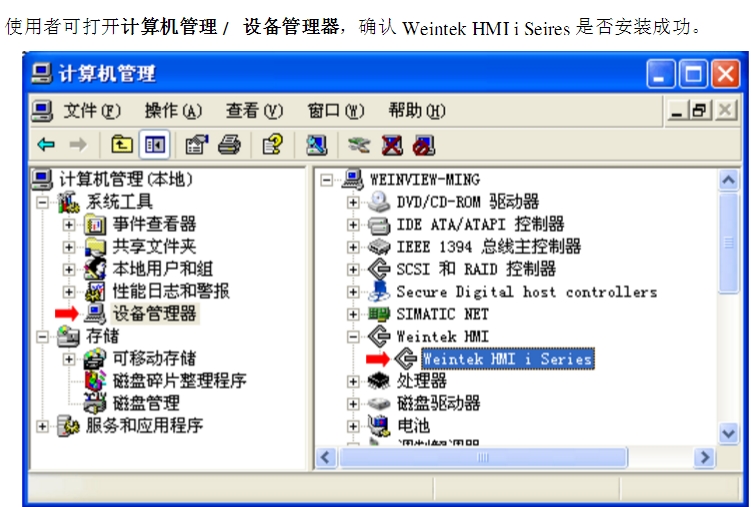Image resolution: width=753 pixels, height=507 pixels.
Task: Click the 事件查看器 icon
Action: tap(95, 224)
